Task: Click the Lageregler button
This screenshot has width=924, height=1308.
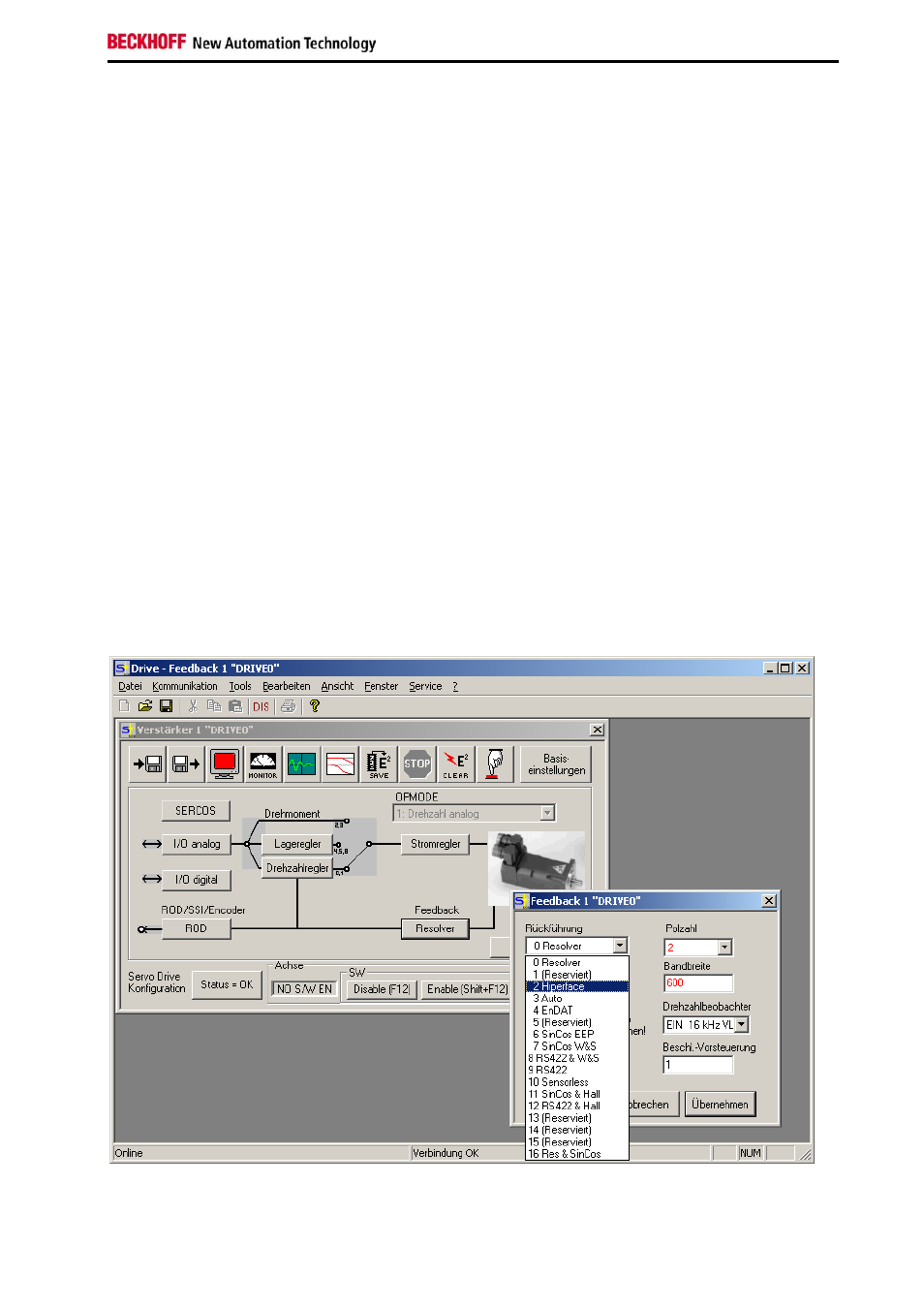Action: tap(297, 845)
